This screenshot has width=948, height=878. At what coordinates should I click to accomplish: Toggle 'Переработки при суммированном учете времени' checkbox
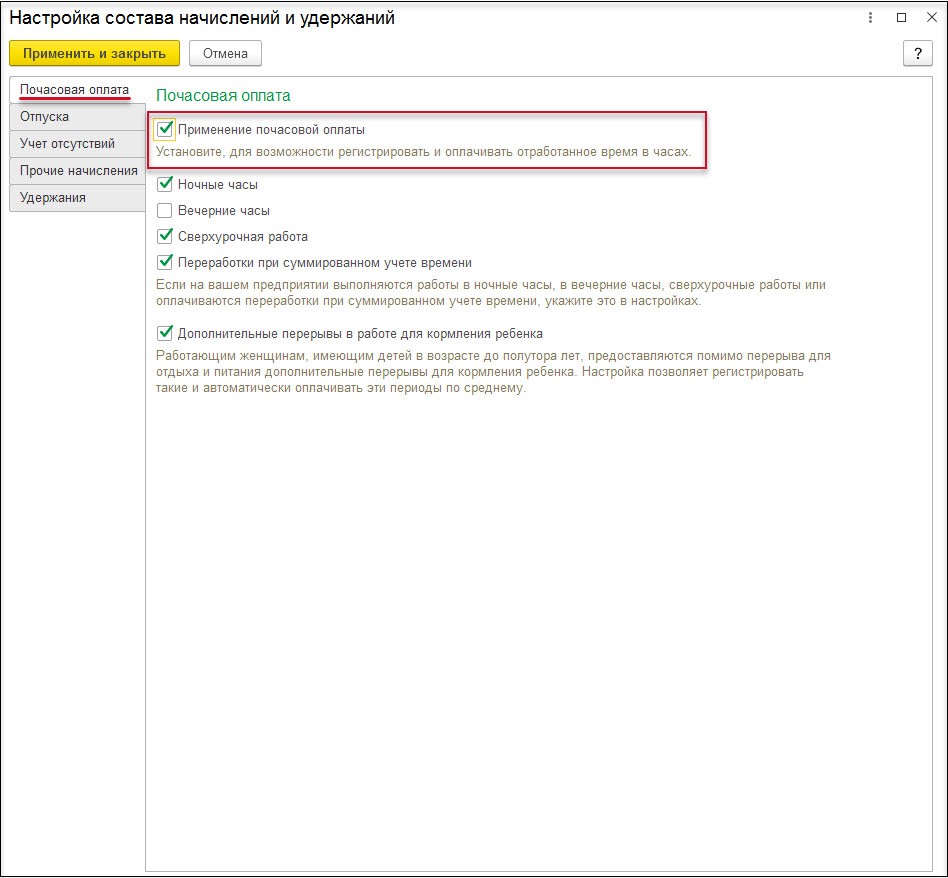[x=164, y=262]
